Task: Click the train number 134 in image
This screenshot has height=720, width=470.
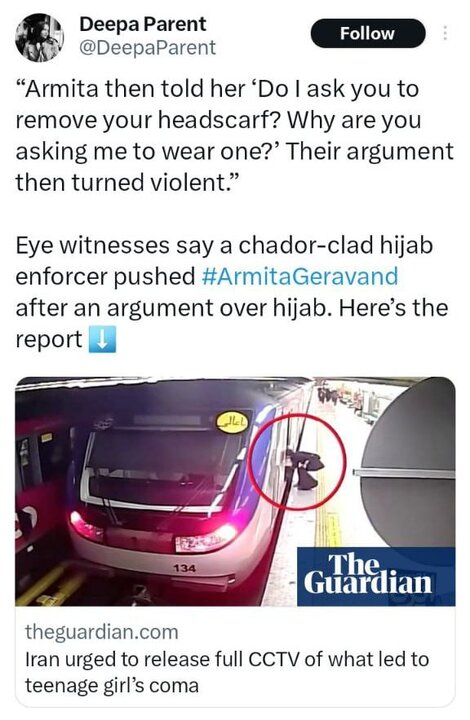Action: point(185,568)
